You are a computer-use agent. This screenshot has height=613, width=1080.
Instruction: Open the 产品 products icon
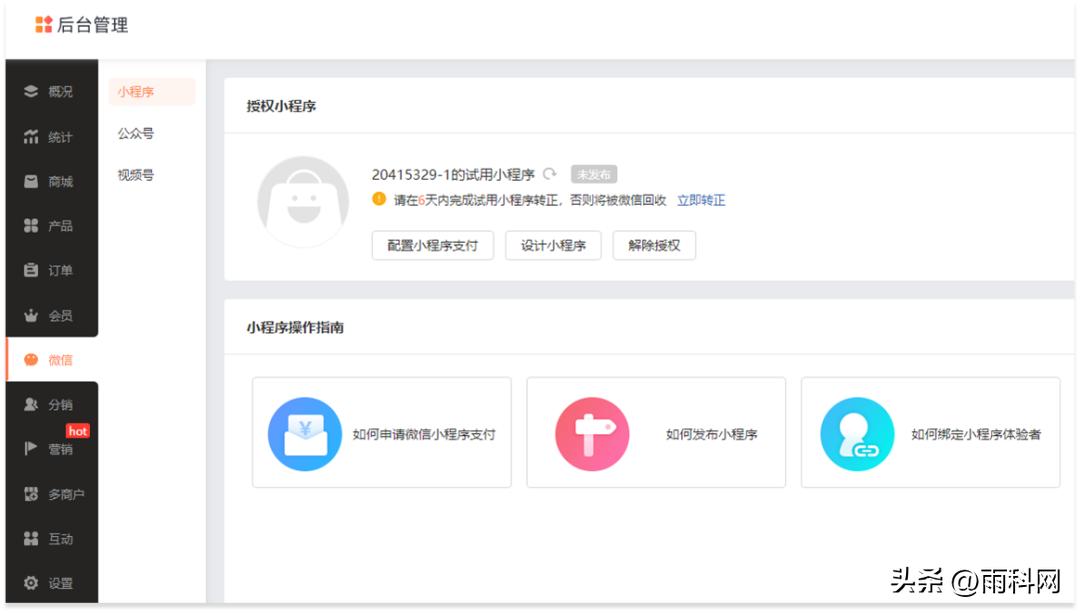tap(33, 226)
